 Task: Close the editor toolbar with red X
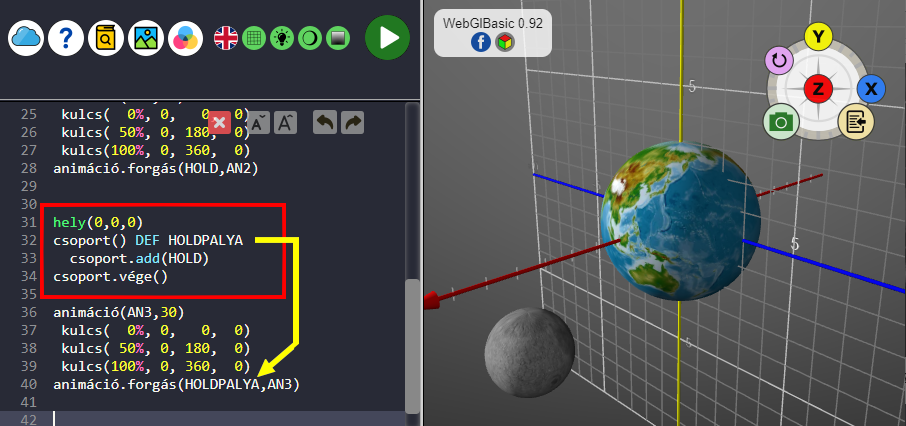[x=220, y=123]
